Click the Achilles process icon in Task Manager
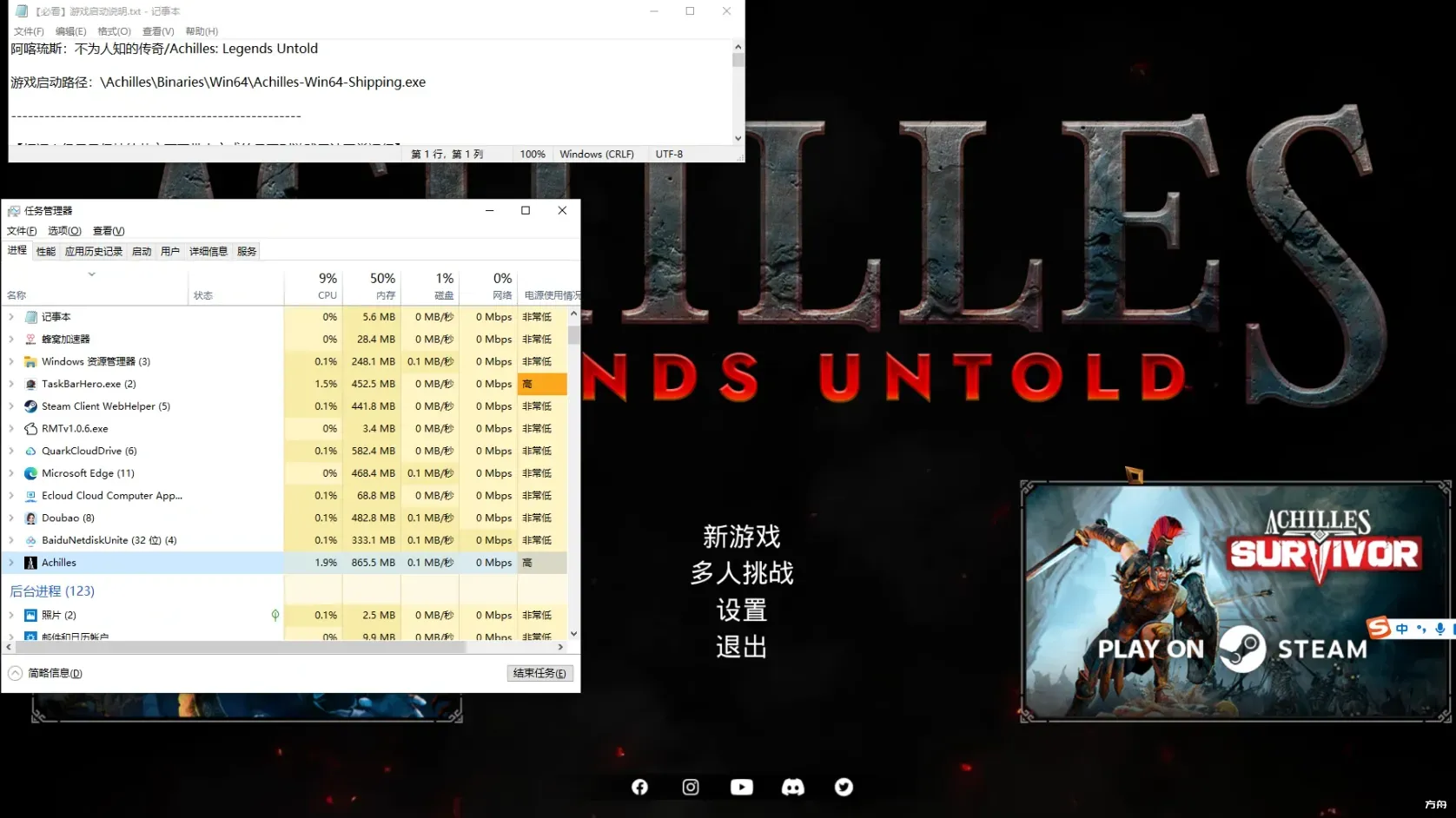Image resolution: width=1456 pixels, height=818 pixels. (x=30, y=563)
